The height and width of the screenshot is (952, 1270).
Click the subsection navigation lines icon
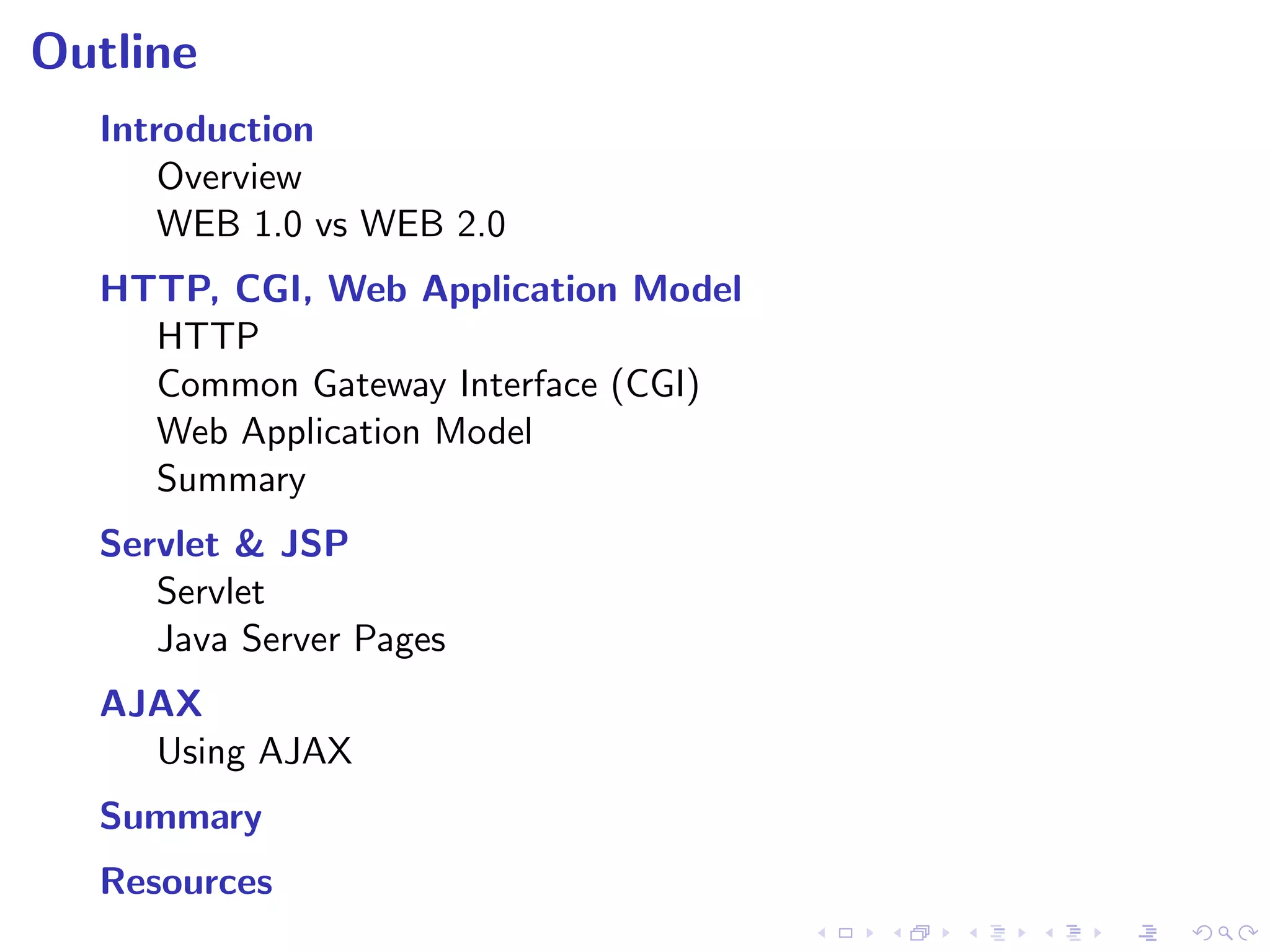[997, 933]
